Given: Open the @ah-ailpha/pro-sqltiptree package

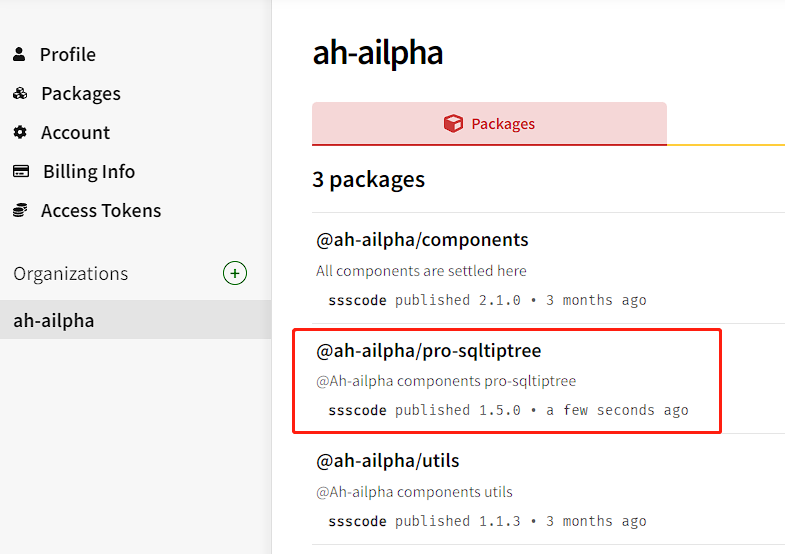Looking at the screenshot, I should pyautogui.click(x=429, y=351).
